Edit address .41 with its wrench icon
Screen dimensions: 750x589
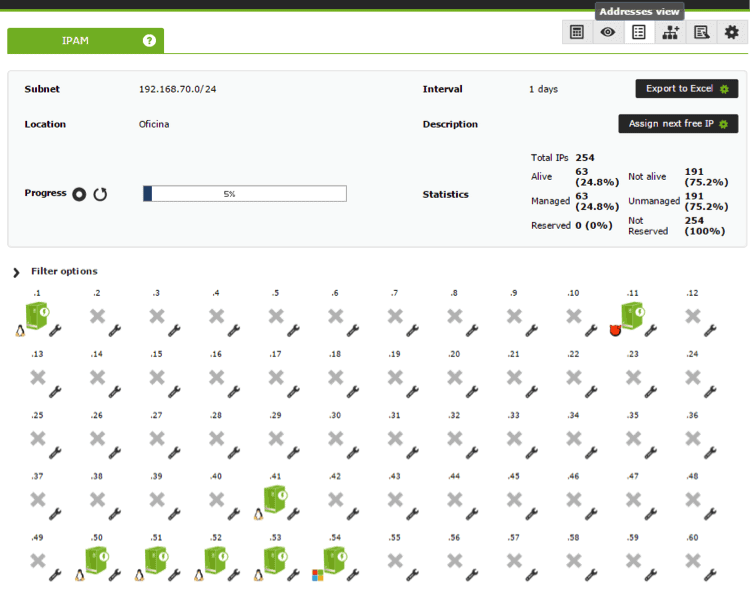click(293, 514)
